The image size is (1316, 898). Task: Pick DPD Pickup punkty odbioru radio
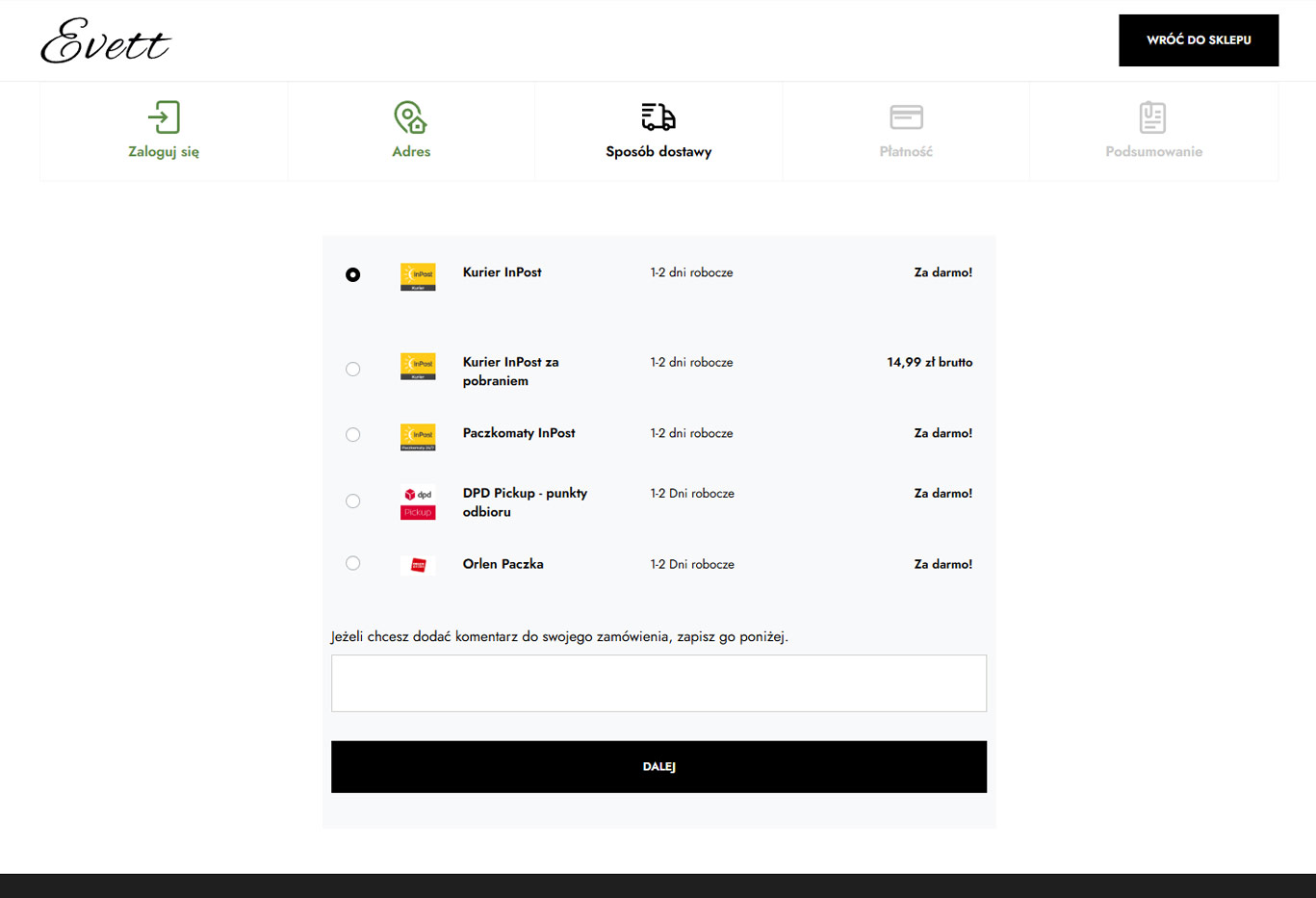pos(353,501)
